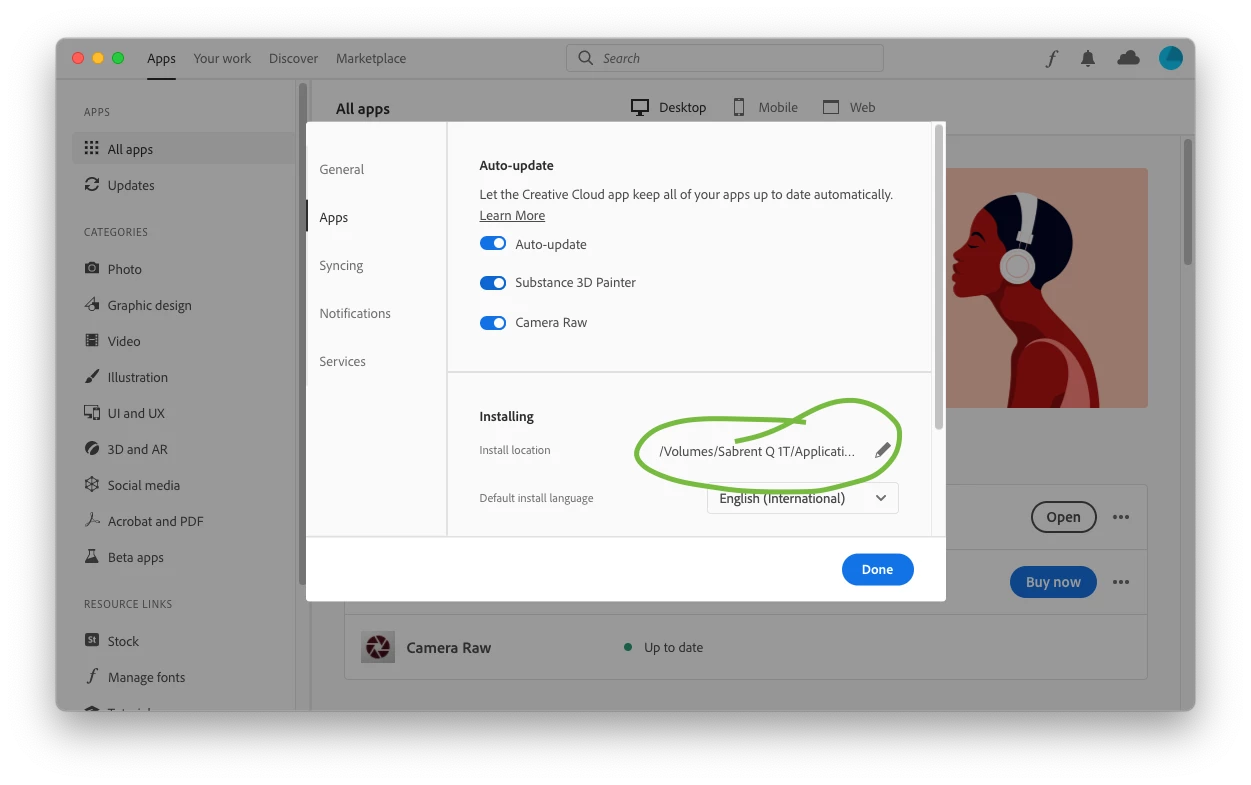The width and height of the screenshot is (1251, 785).
Task: Show Web apps
Action: click(x=849, y=107)
